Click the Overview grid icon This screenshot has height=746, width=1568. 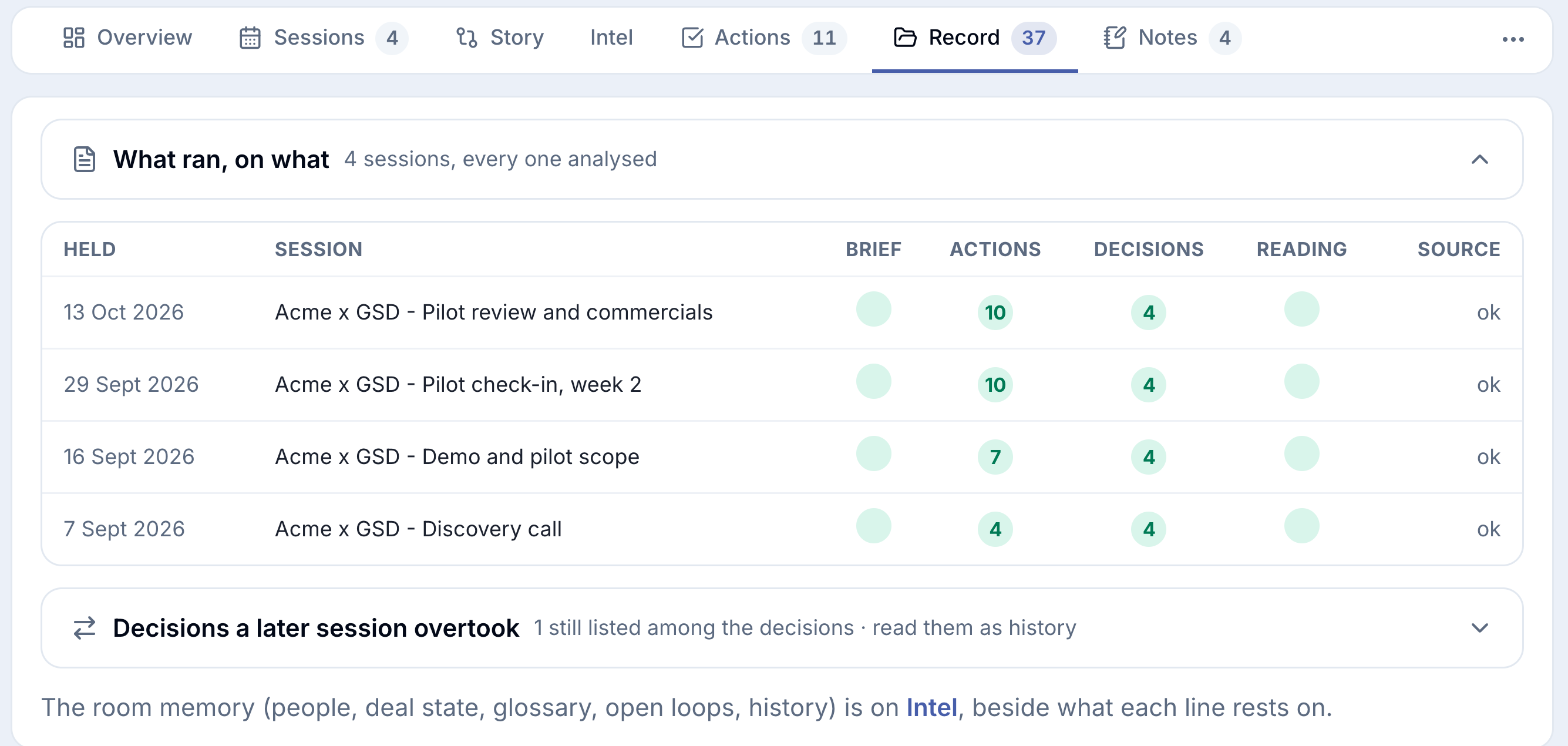pyautogui.click(x=73, y=38)
